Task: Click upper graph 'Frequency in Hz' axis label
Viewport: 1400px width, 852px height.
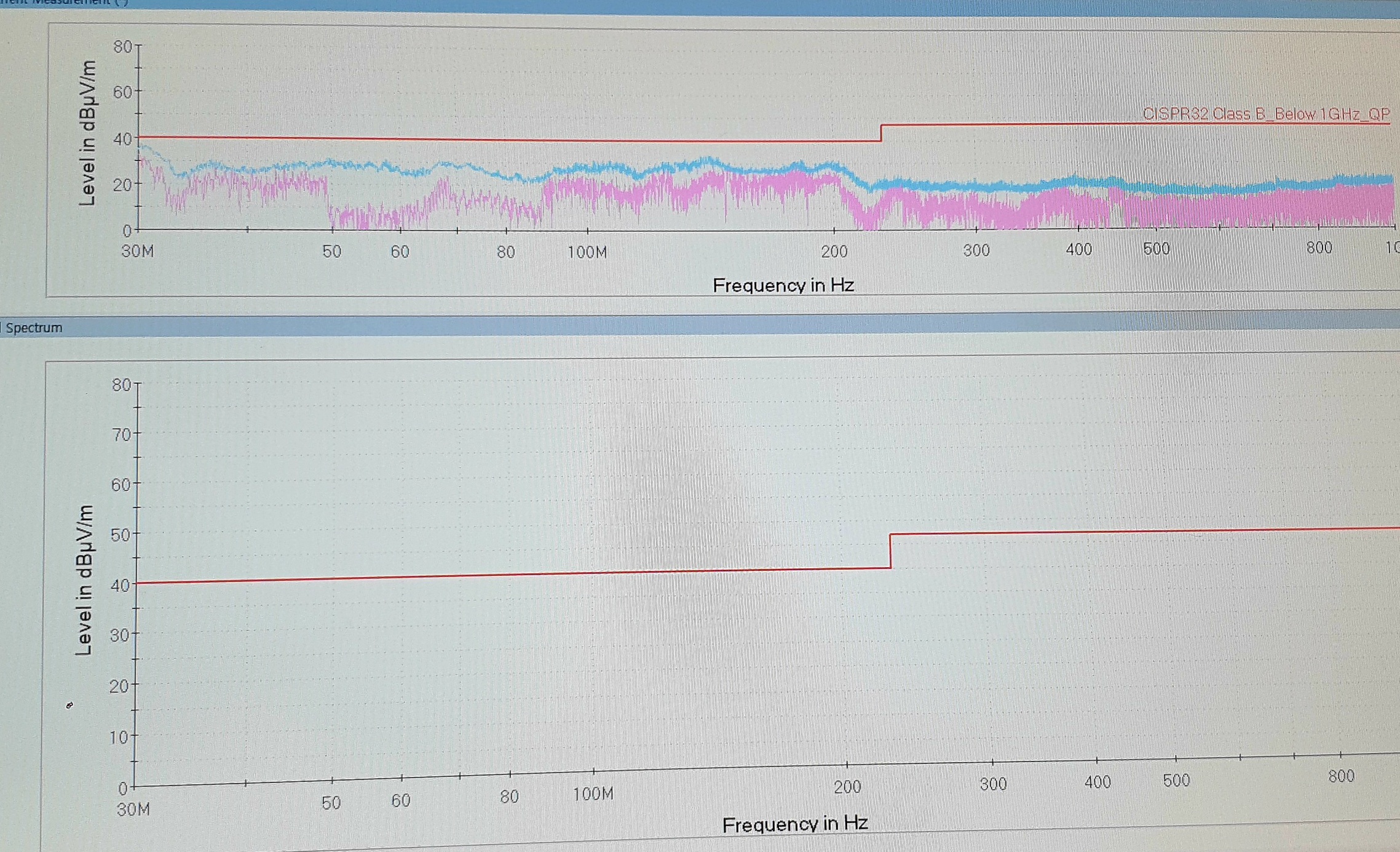Action: pyautogui.click(x=783, y=285)
